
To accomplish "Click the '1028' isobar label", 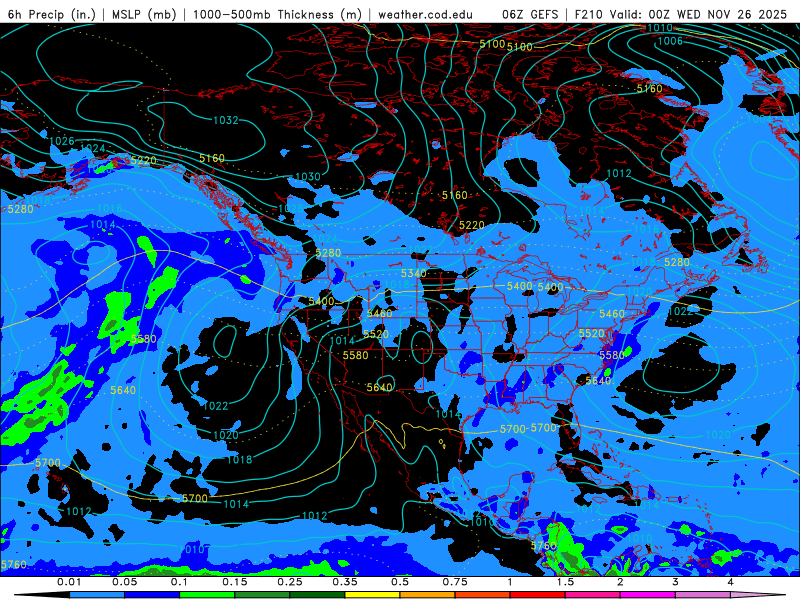I will click(x=290, y=209).
